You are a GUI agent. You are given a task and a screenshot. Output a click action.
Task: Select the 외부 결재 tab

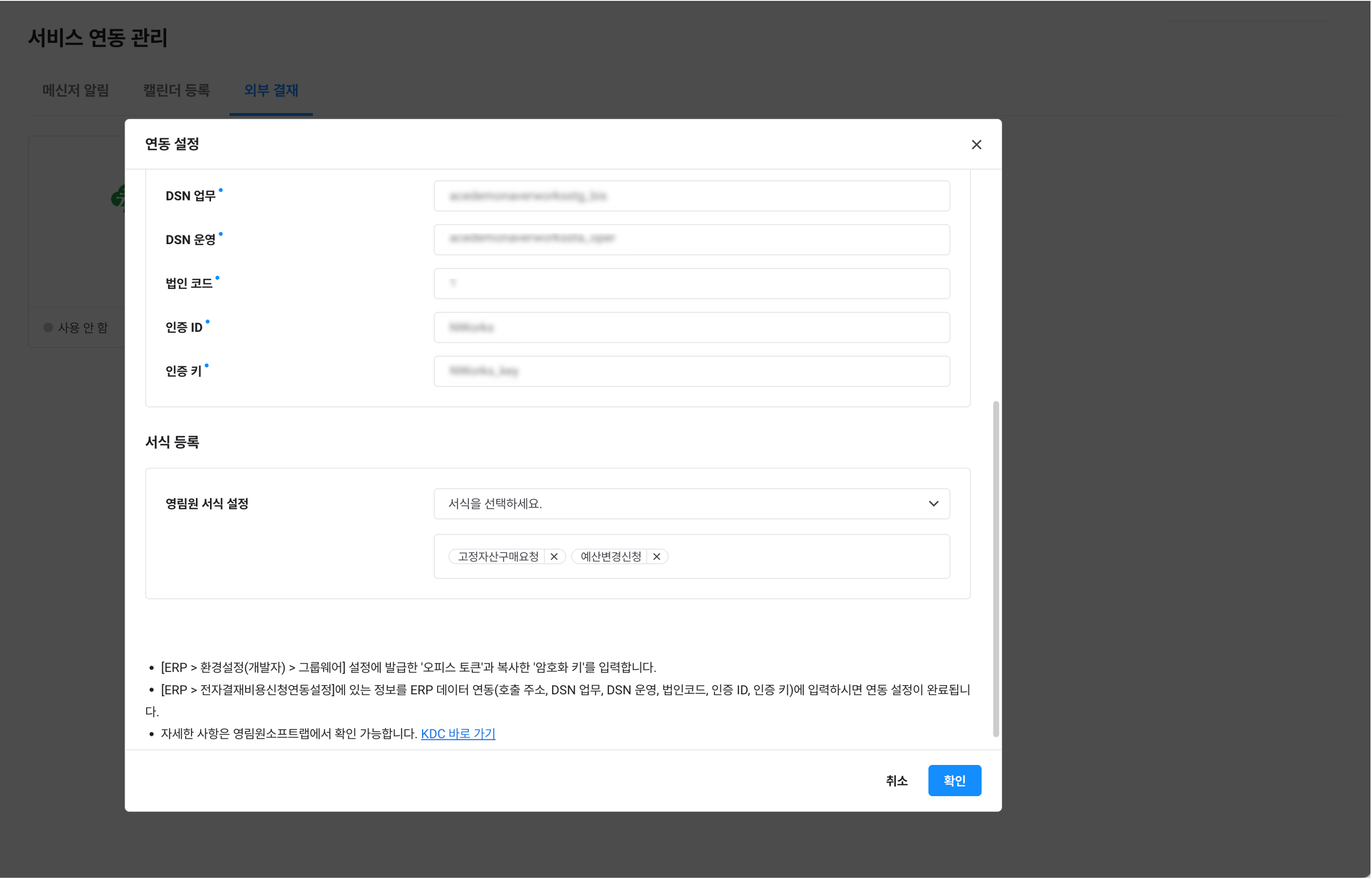(x=271, y=90)
